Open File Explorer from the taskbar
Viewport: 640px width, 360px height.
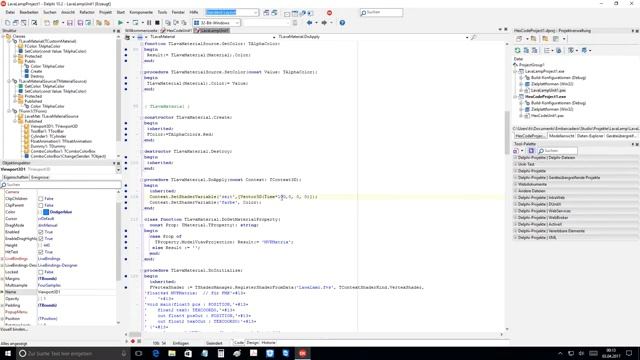172,353
